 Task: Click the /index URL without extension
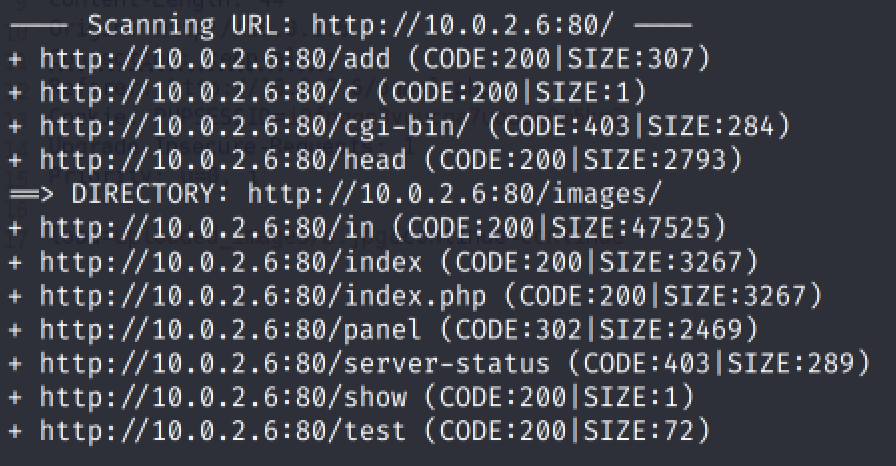pos(231,262)
